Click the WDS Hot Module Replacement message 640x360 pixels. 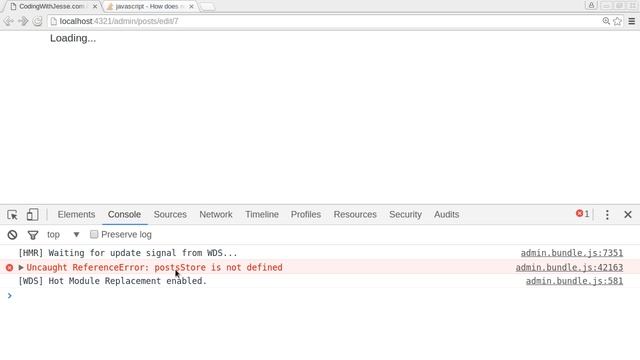[x=113, y=281]
